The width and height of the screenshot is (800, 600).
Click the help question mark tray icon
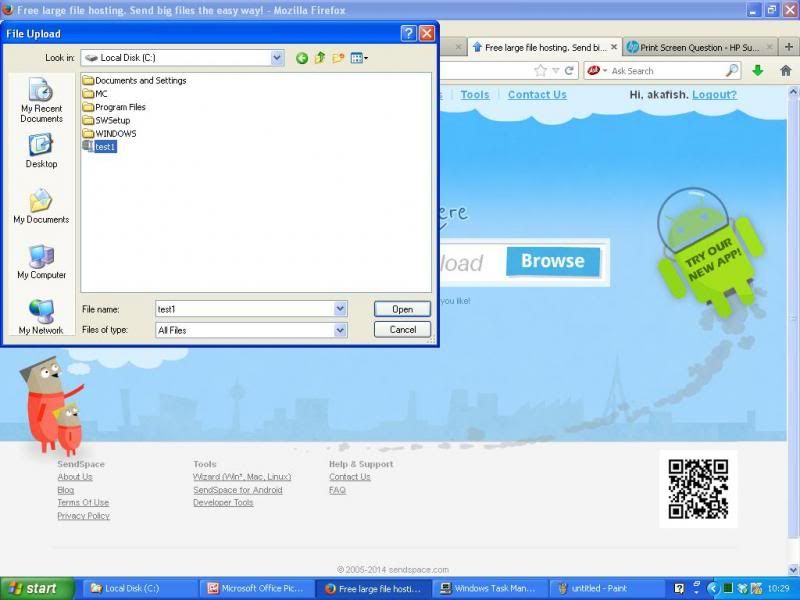tap(679, 588)
